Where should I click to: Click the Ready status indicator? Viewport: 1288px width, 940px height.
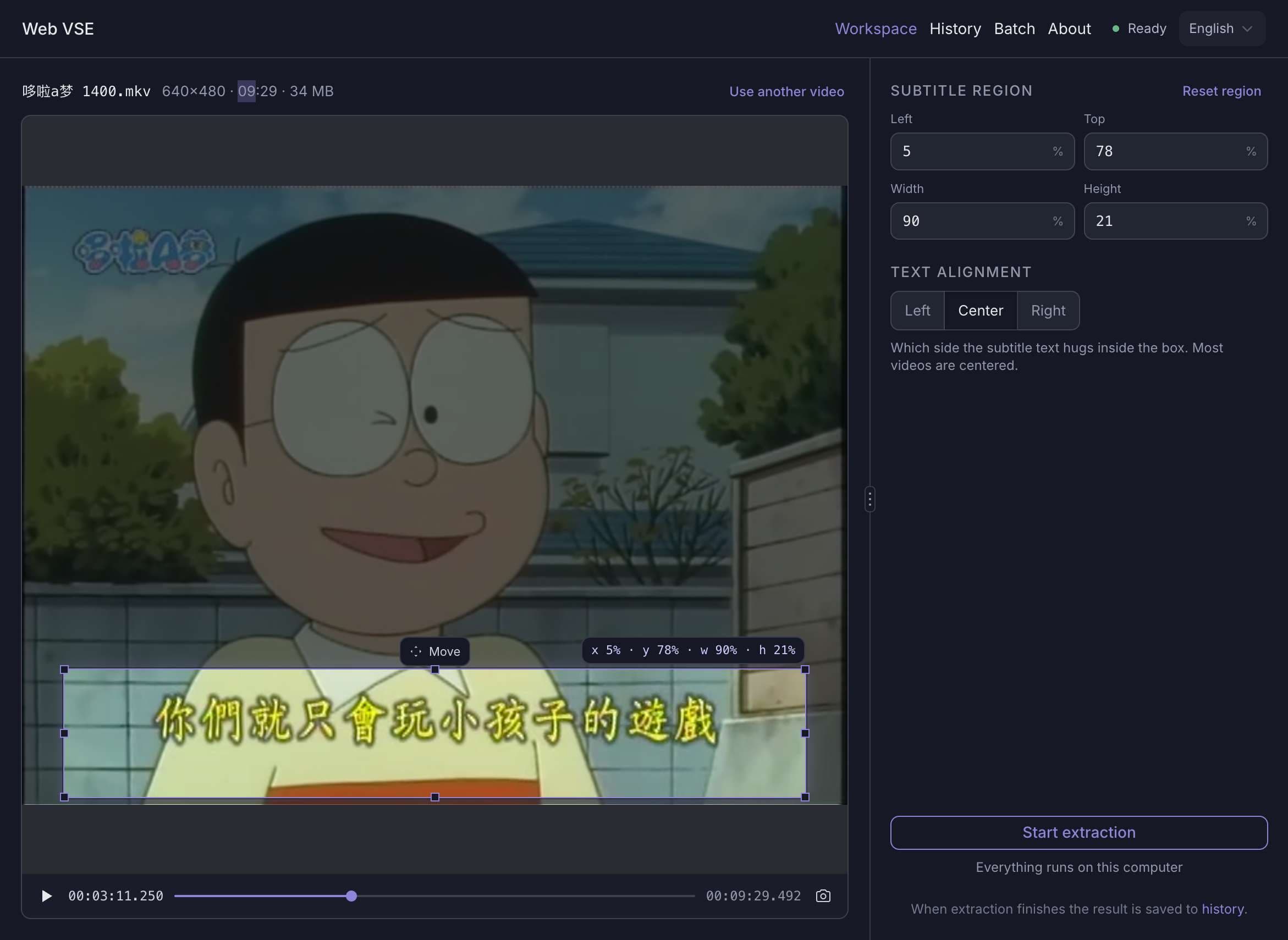coord(1140,29)
